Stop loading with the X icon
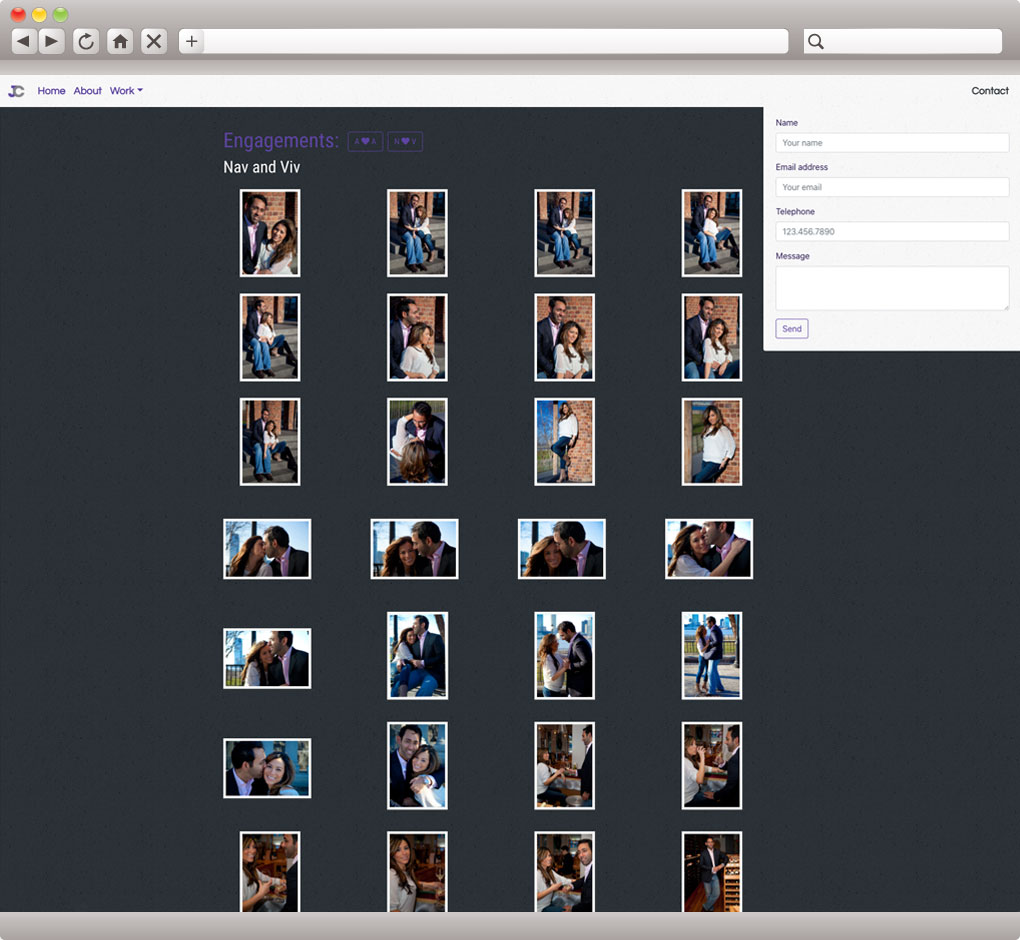The height and width of the screenshot is (940, 1020). pyautogui.click(x=154, y=41)
